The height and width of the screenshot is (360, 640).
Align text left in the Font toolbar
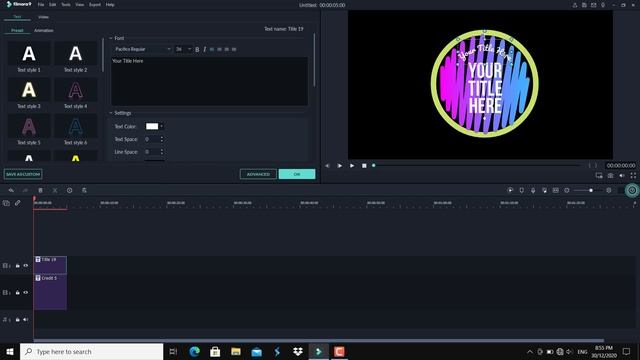pyautogui.click(x=212, y=49)
